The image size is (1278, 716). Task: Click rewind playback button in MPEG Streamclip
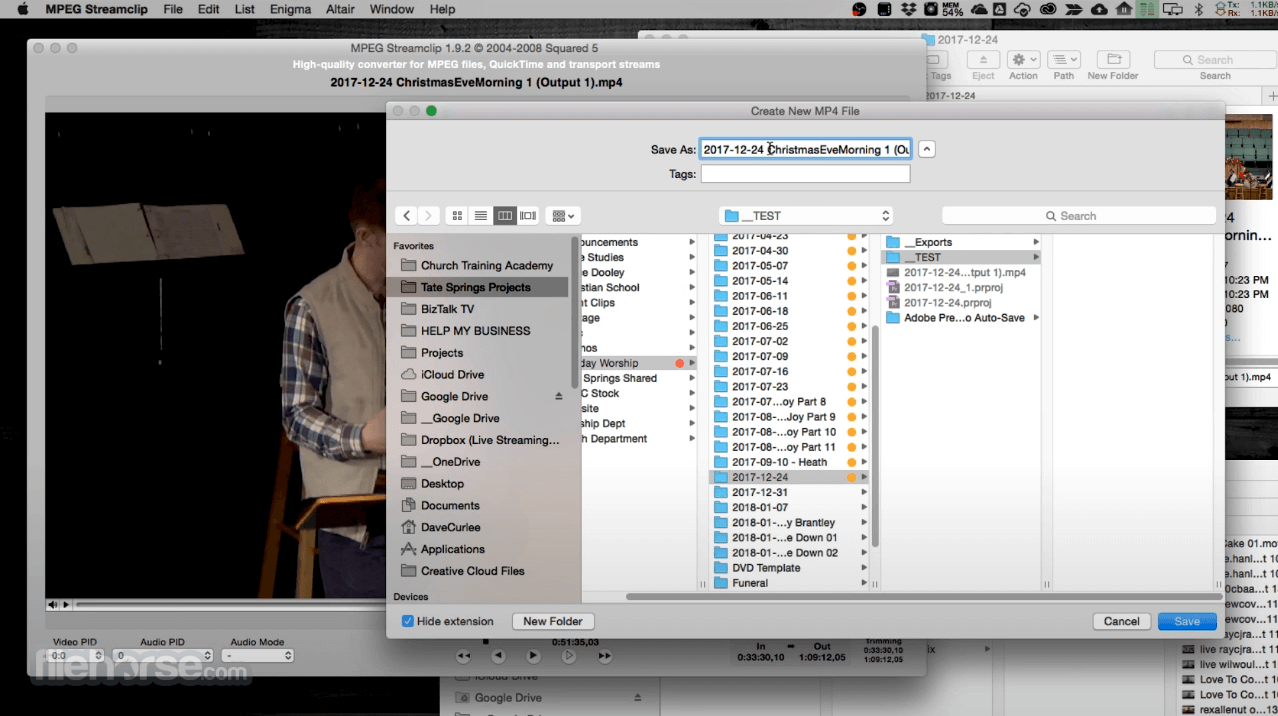pyautogui.click(x=463, y=657)
